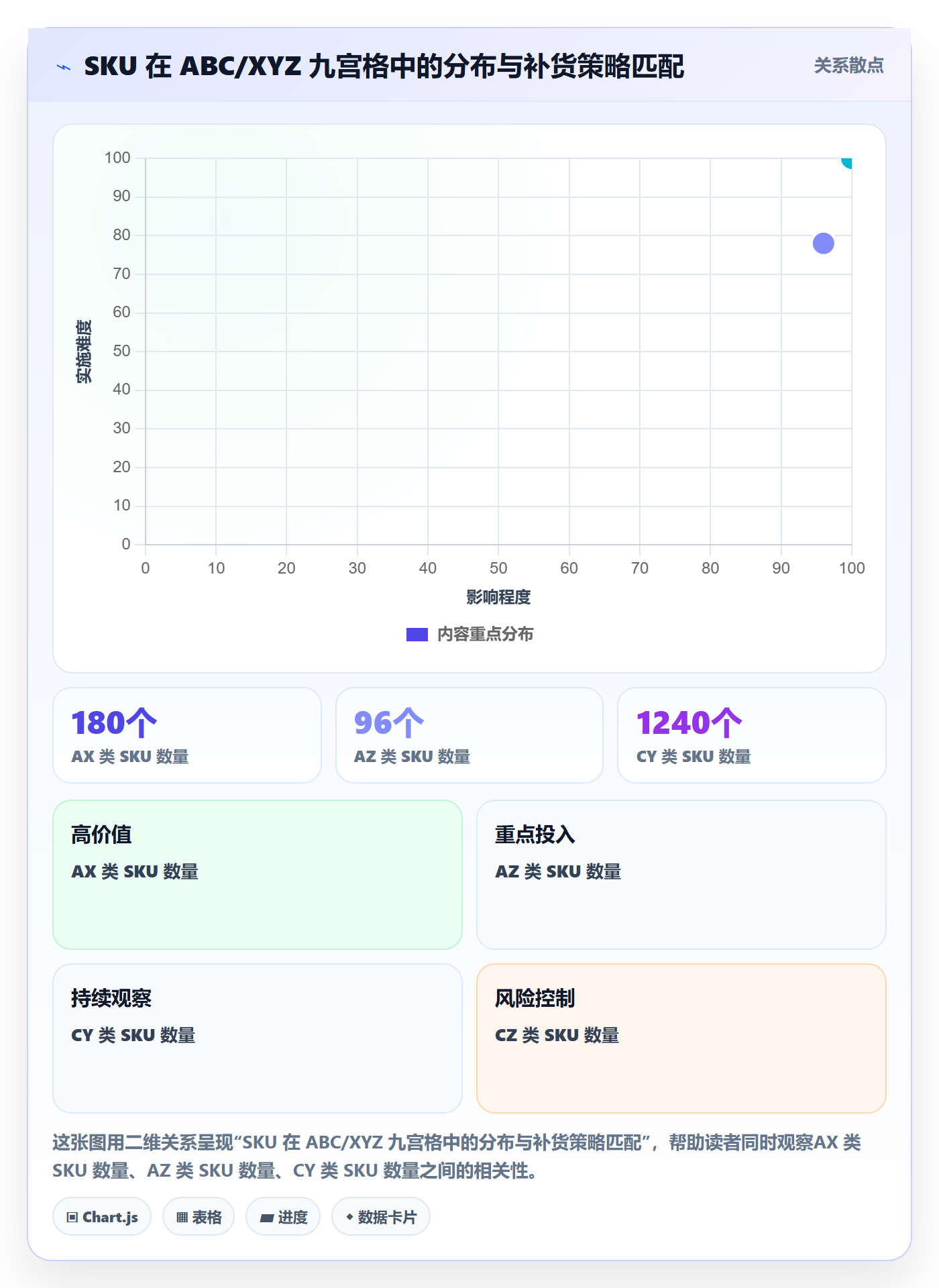Screen dimensions: 939x1288
Task: Click the 数据卡片 diamond tag icon
Action: coord(349,1217)
